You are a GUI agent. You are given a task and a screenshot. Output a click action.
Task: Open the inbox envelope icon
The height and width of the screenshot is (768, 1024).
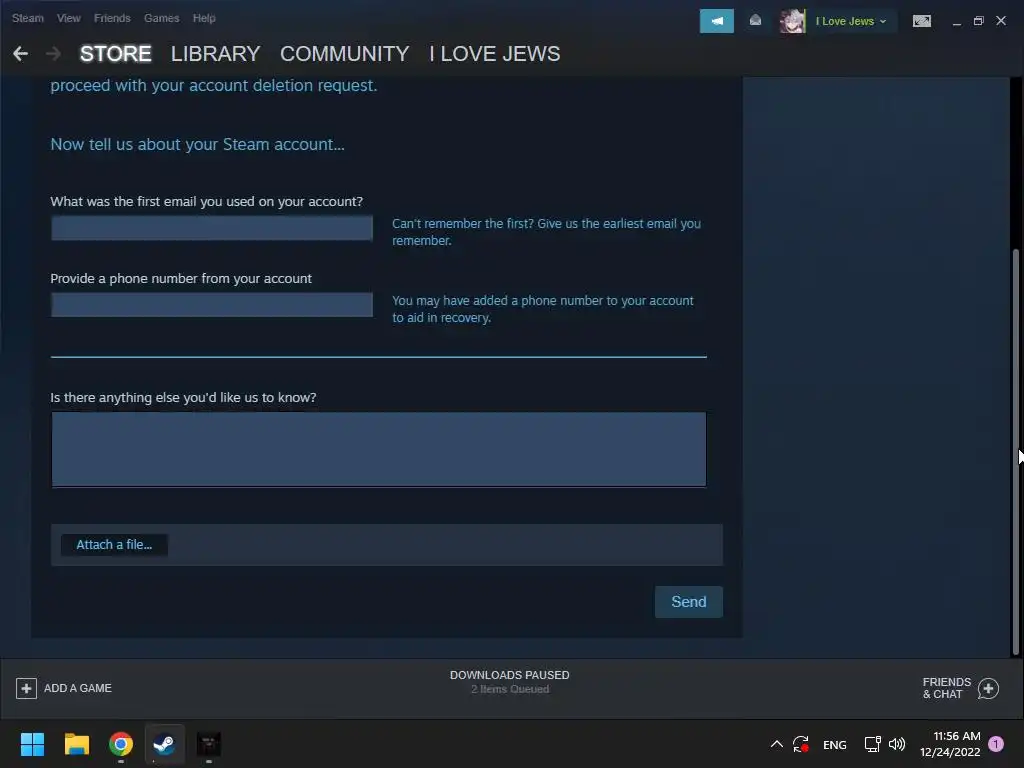(x=755, y=21)
